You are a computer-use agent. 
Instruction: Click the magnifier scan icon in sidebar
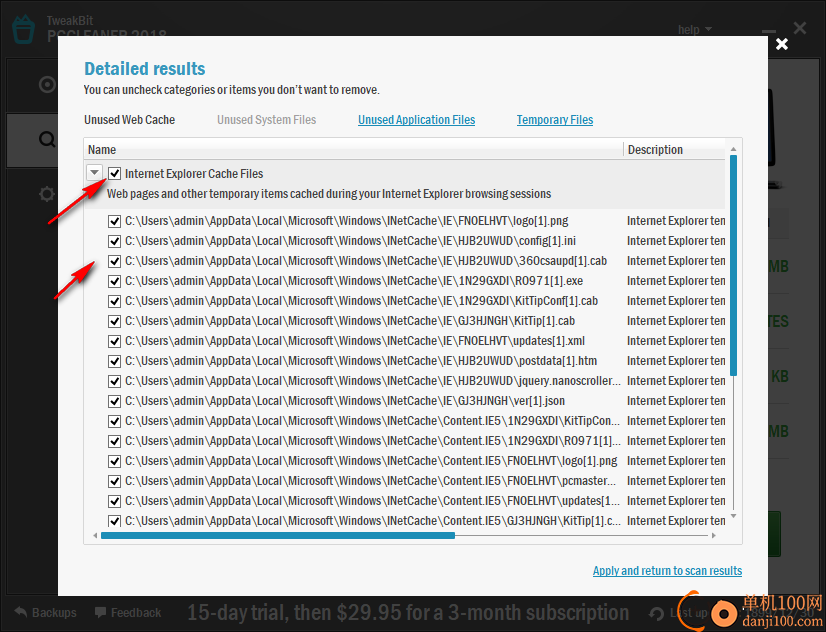pos(47,140)
